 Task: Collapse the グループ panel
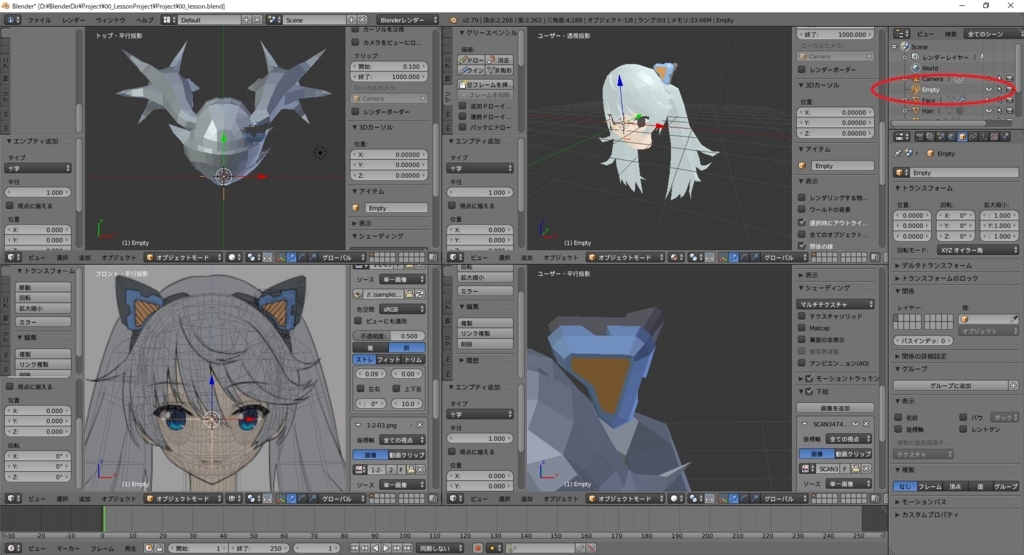click(914, 369)
